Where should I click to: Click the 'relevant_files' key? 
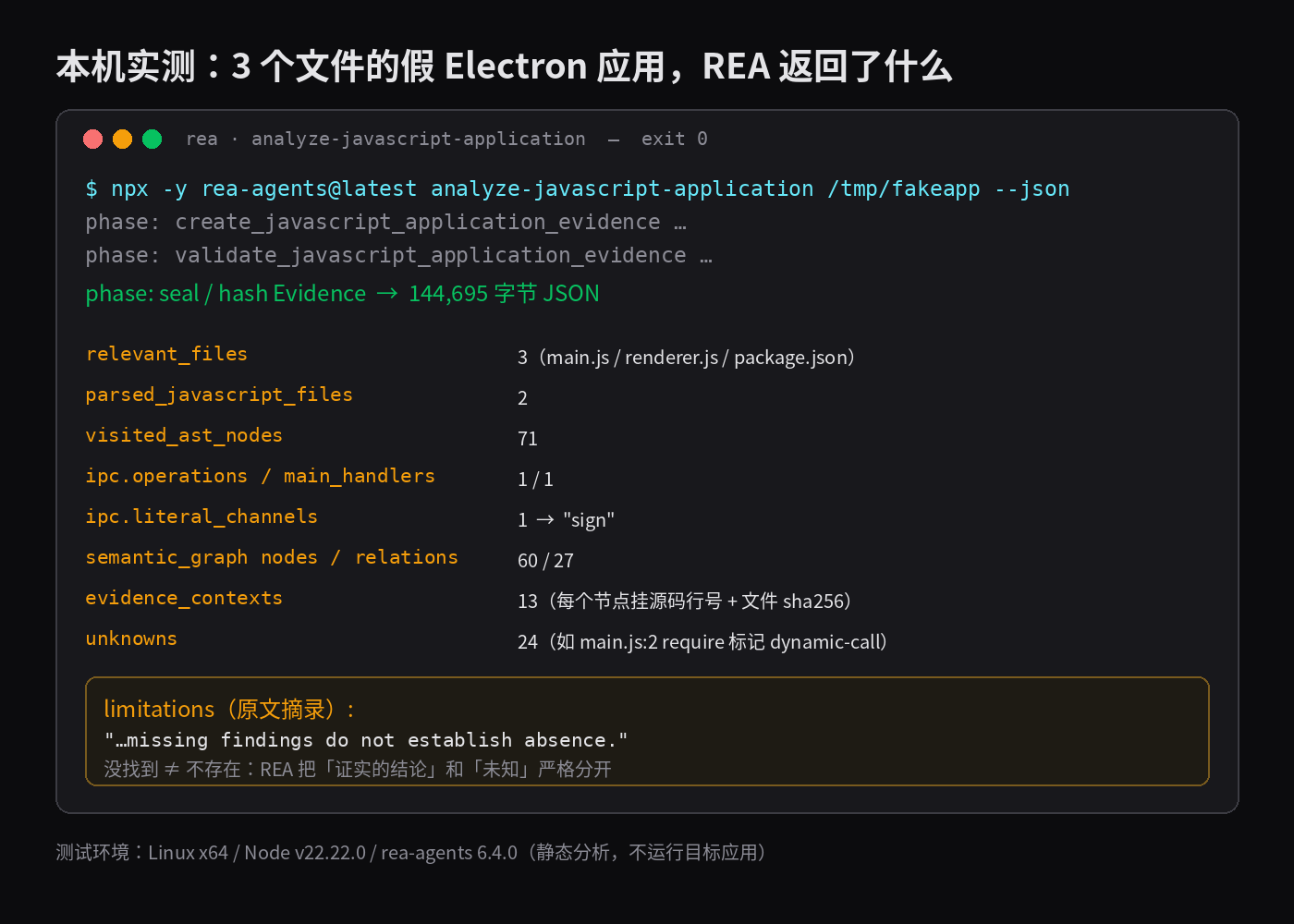pos(166,354)
